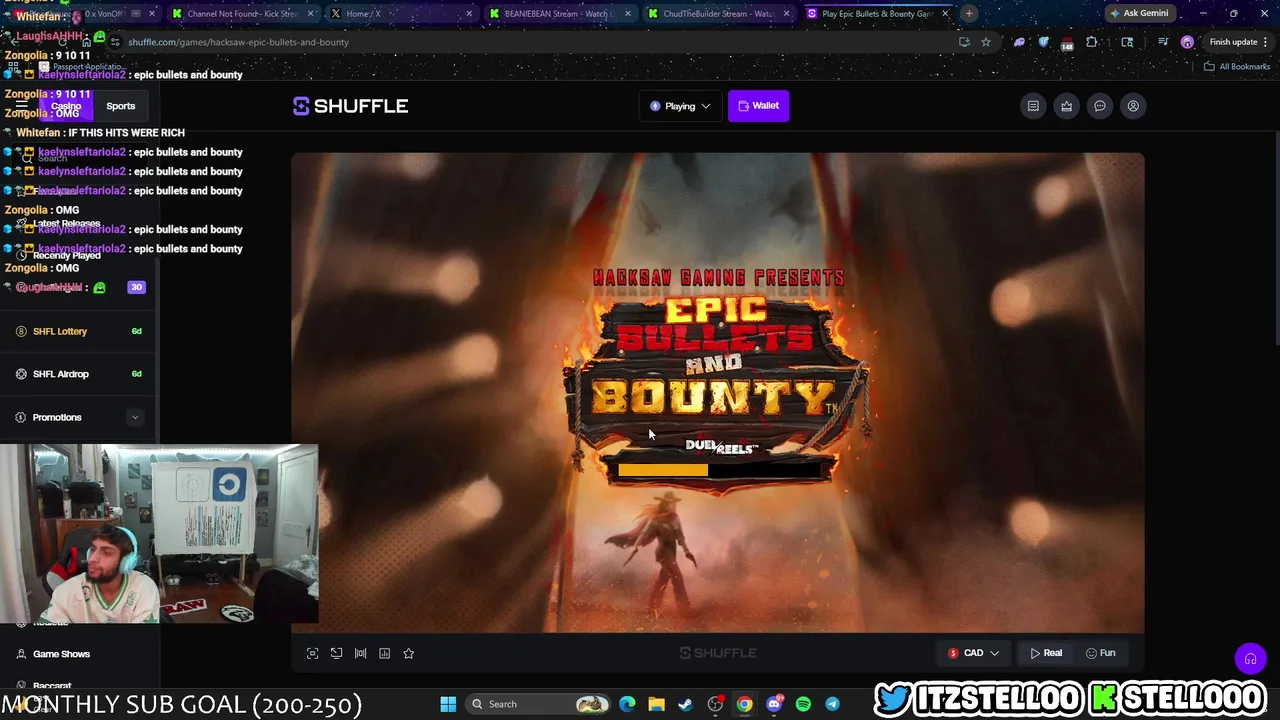This screenshot has width=1280, height=720.
Task: Open Telegram from the taskbar
Action: click(832, 704)
